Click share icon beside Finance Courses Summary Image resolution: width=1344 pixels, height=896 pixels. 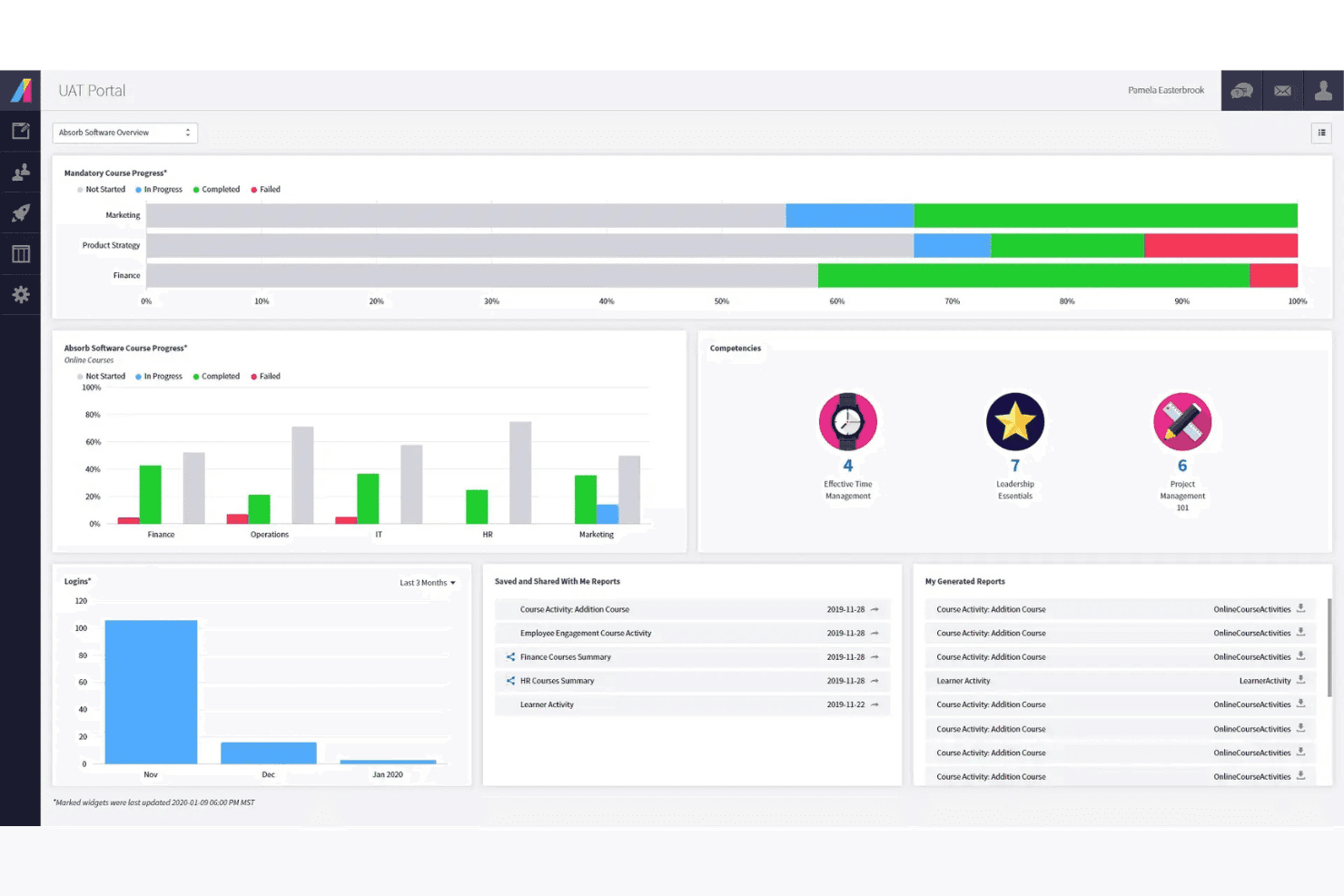click(510, 656)
